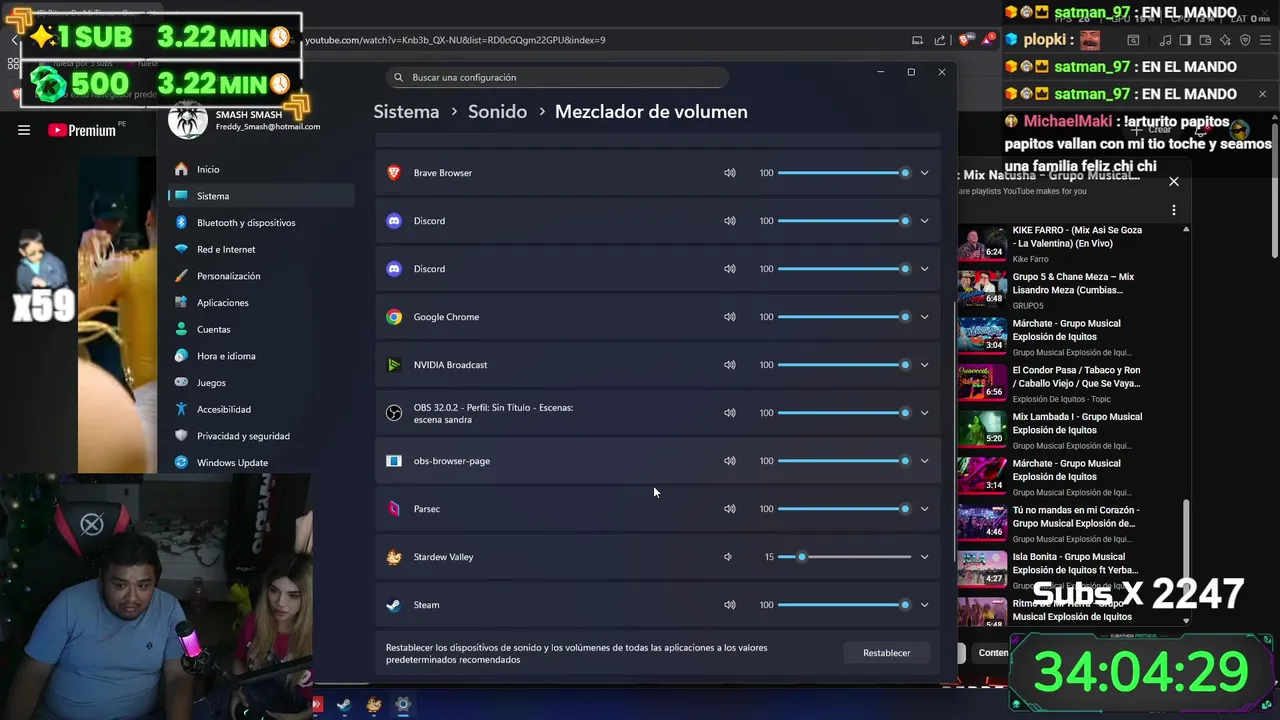This screenshot has width=1280, height=720.
Task: Go to Inicio in Settings sidebar
Action: tap(261, 169)
